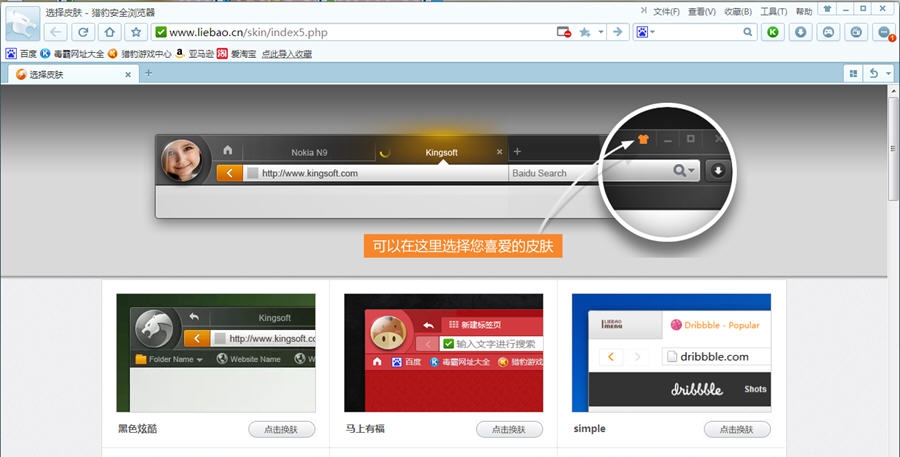900x457 pixels.
Task: Click the page scrollbar up arrow
Action: pos(894,91)
